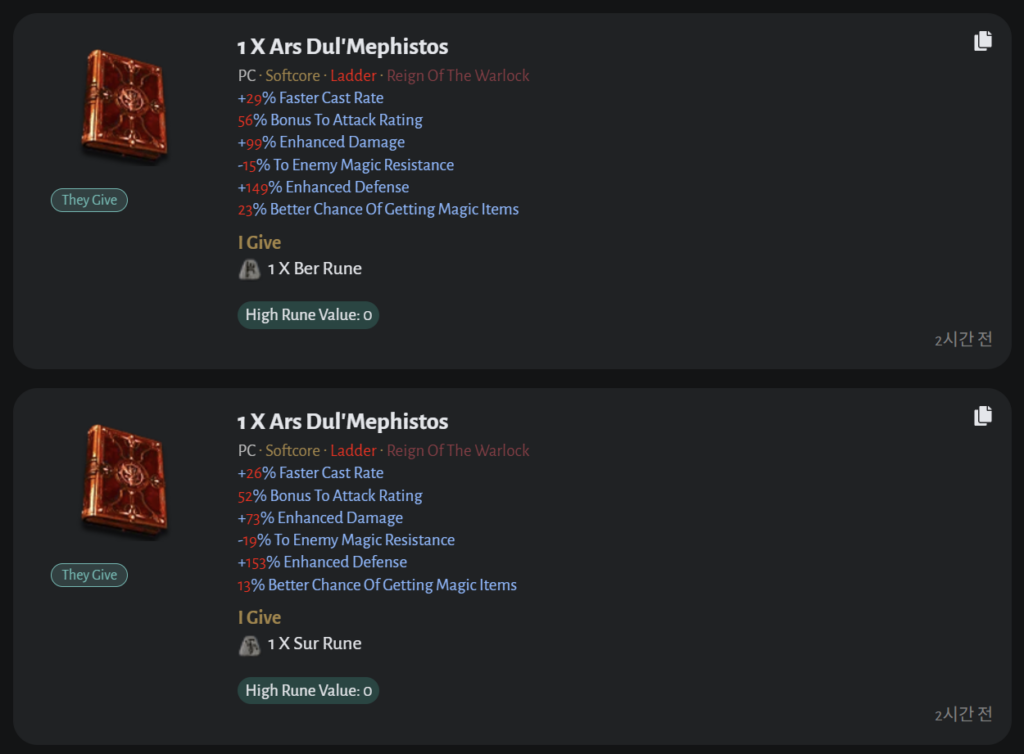Click Reign Of The Warlock in the Sur Rune listing

458,451
